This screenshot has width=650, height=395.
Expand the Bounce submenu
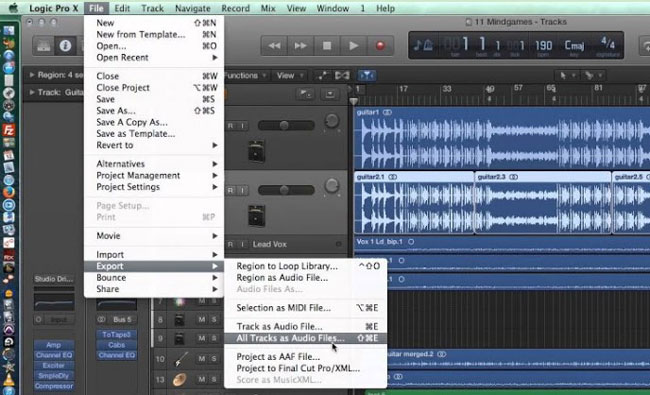point(154,278)
